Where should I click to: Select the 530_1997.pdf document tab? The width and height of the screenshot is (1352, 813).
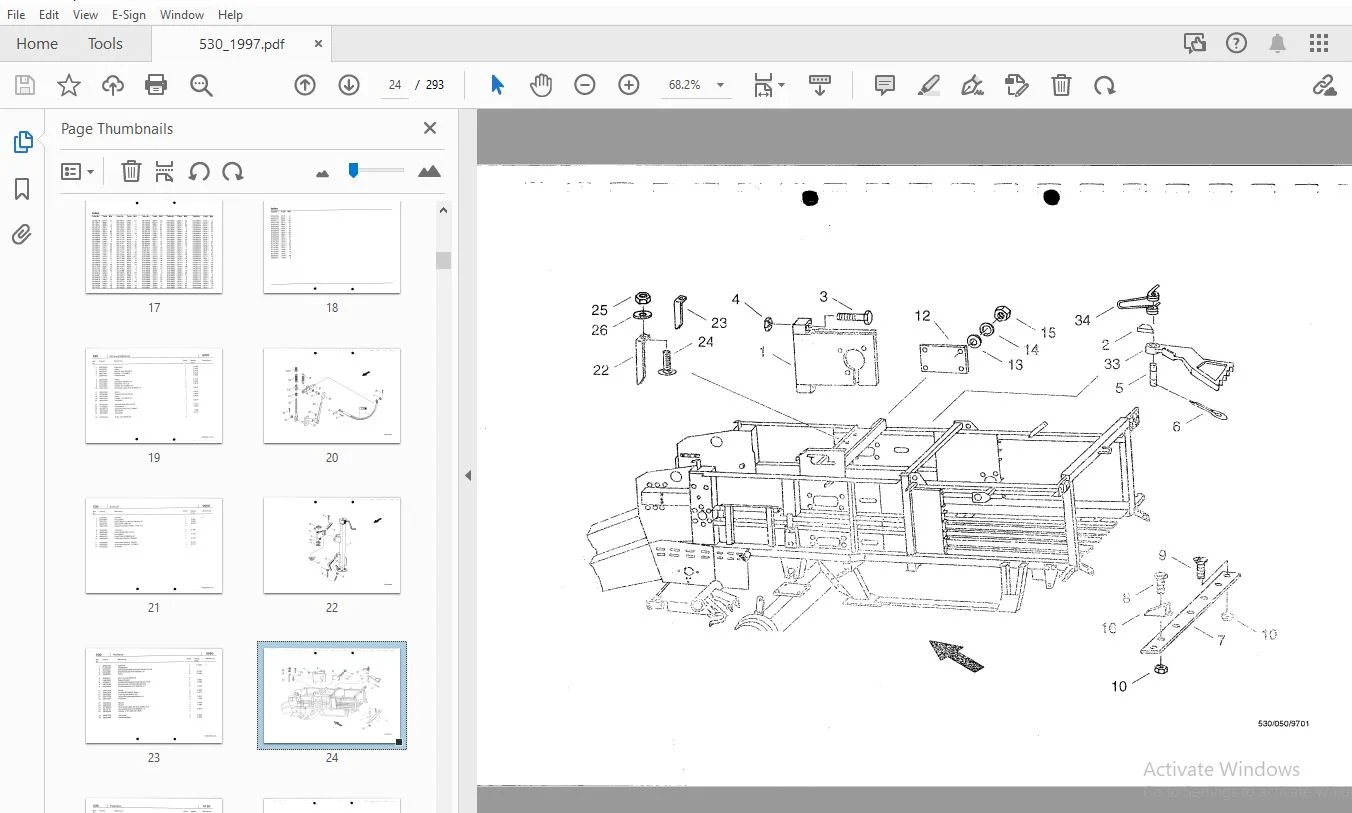241,44
